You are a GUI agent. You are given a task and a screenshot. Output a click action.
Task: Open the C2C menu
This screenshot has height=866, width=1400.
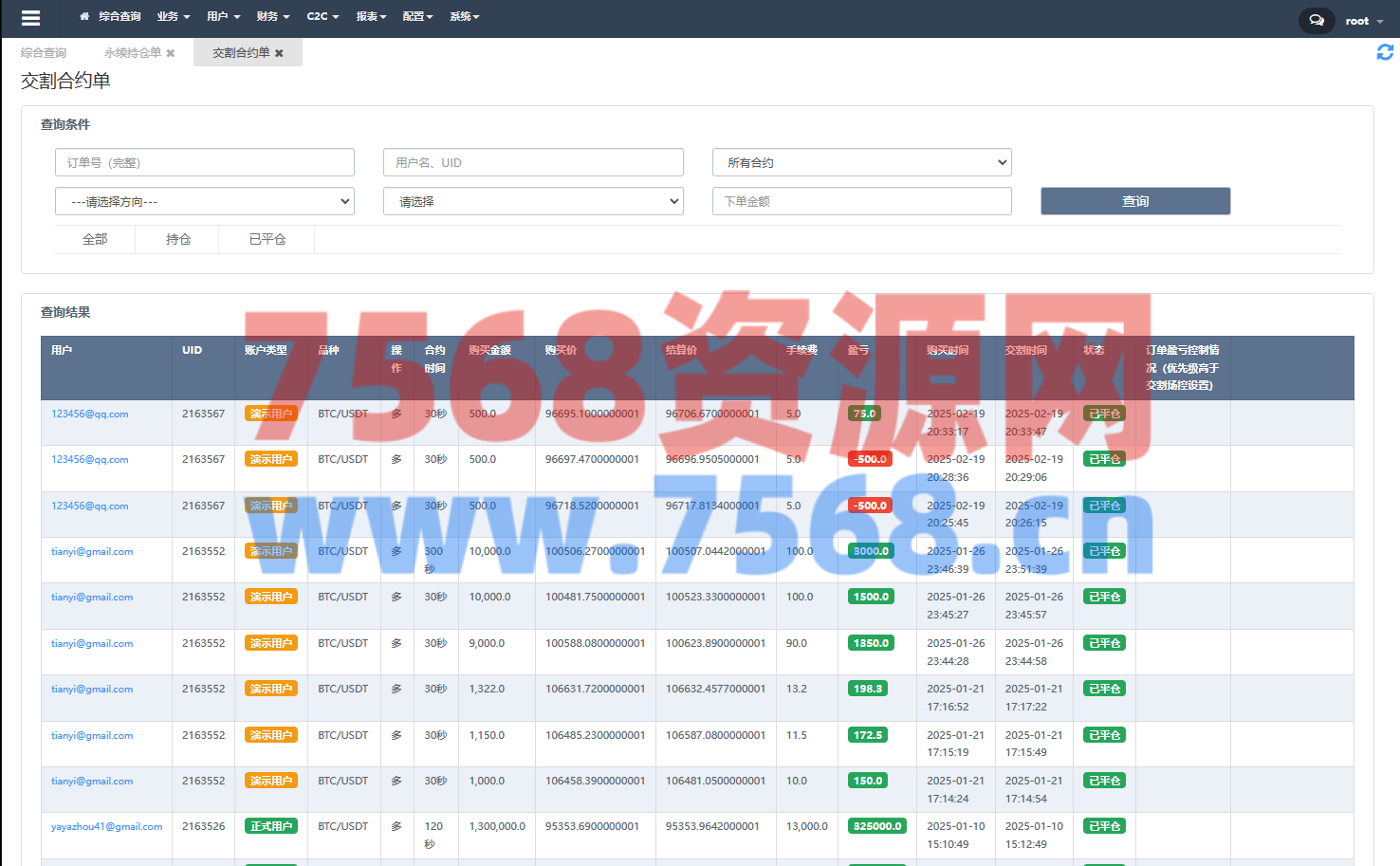click(322, 16)
